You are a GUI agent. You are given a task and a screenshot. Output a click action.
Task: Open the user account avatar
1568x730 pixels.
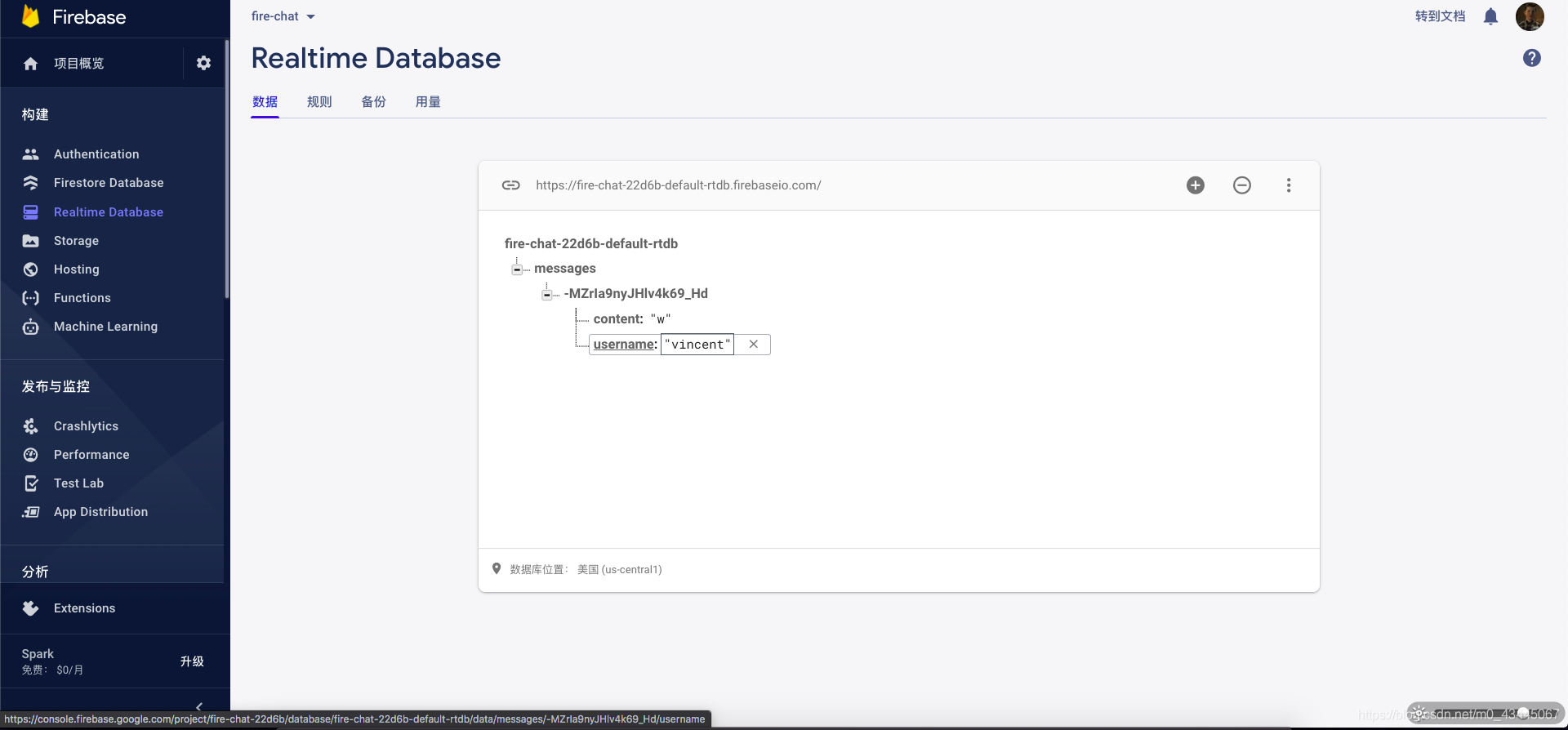pos(1530,16)
